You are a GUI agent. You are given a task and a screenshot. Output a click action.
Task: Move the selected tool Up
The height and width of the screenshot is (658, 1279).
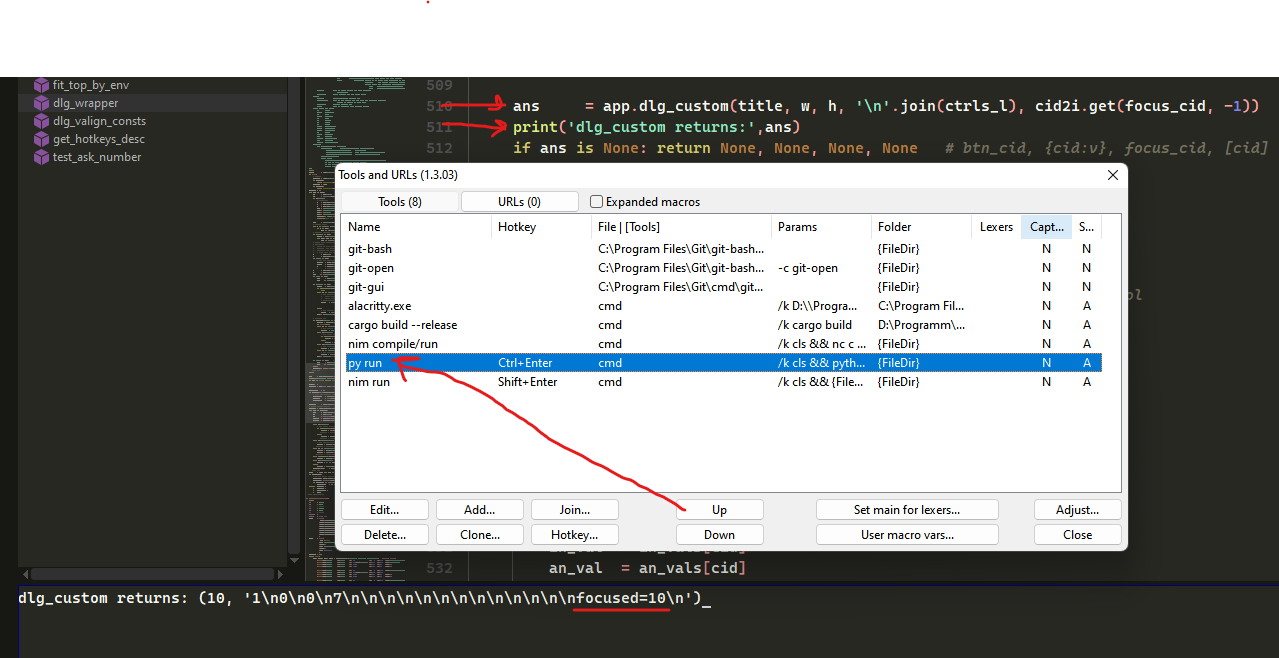[719, 509]
